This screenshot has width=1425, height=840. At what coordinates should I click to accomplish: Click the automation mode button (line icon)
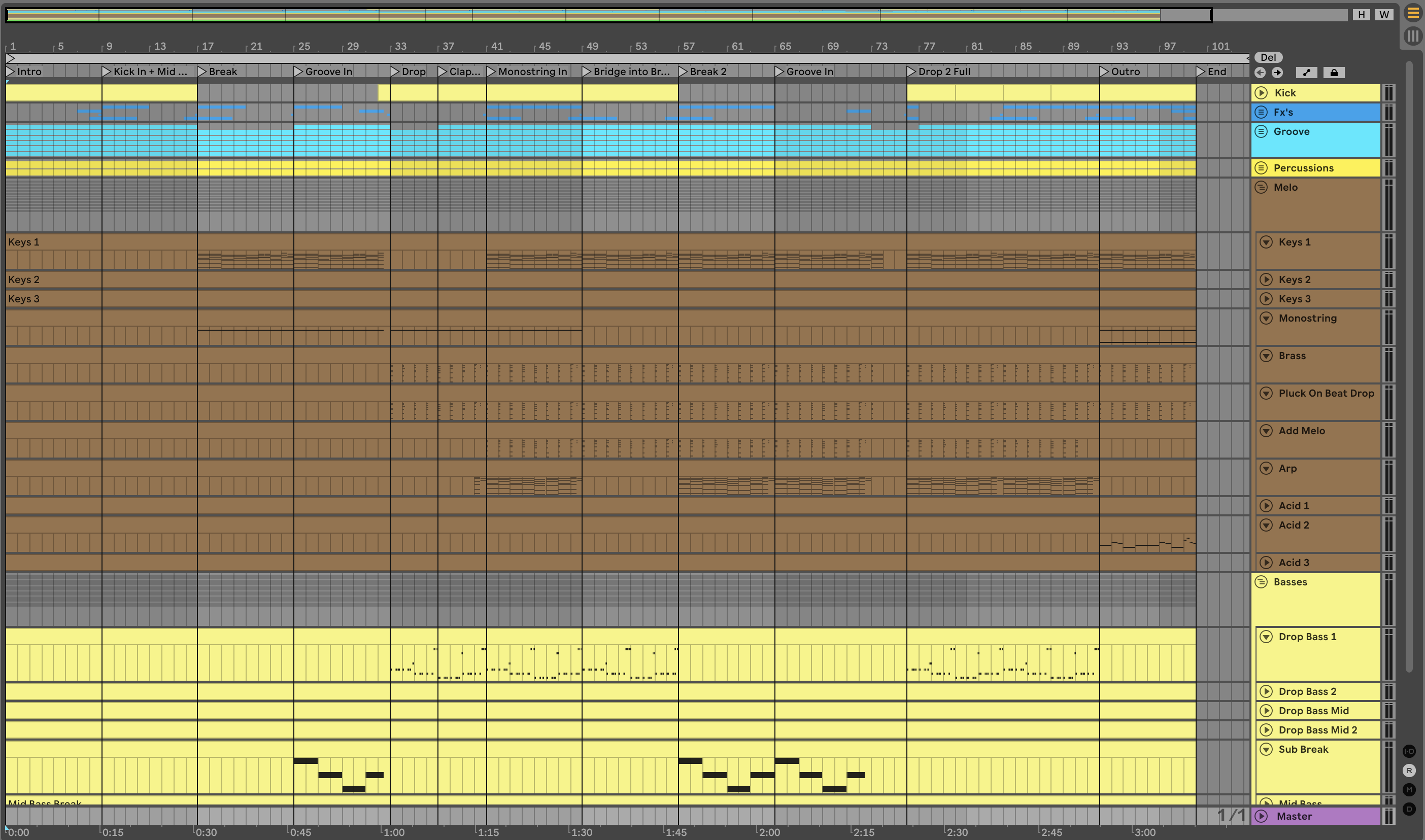[1306, 73]
